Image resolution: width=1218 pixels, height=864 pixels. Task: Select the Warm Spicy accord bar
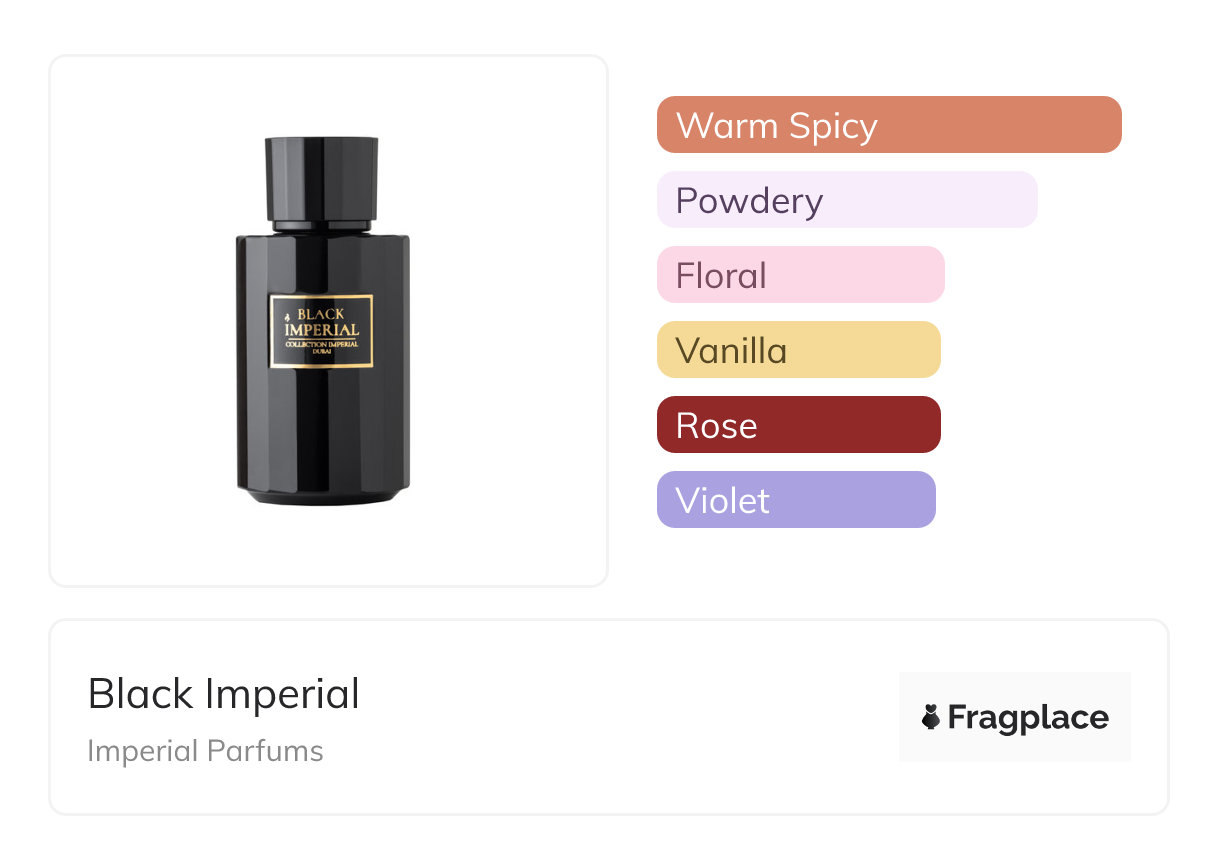[x=889, y=125]
